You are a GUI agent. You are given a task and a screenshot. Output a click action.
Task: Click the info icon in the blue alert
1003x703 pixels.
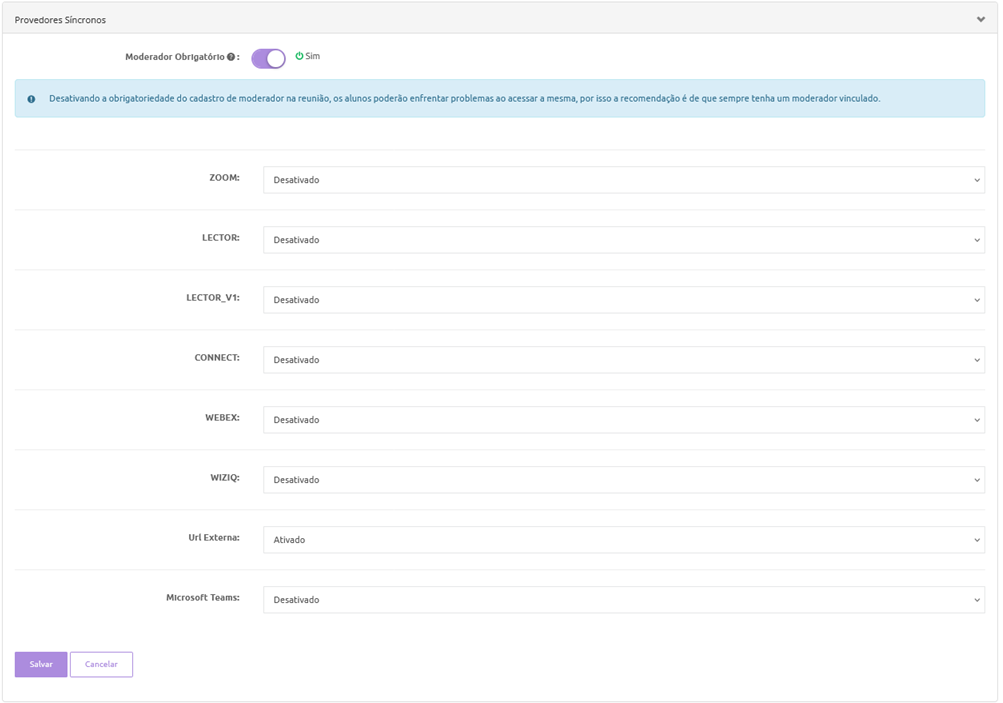click(31, 99)
